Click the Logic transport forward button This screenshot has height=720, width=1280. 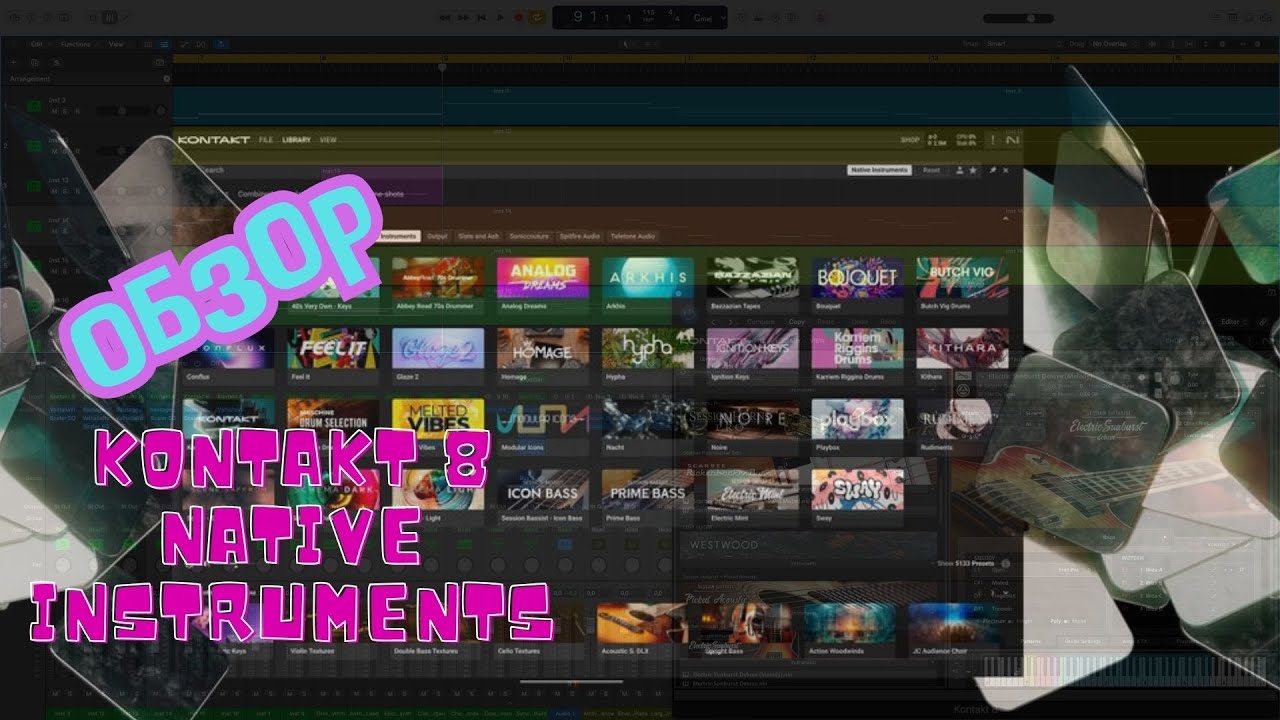[464, 17]
